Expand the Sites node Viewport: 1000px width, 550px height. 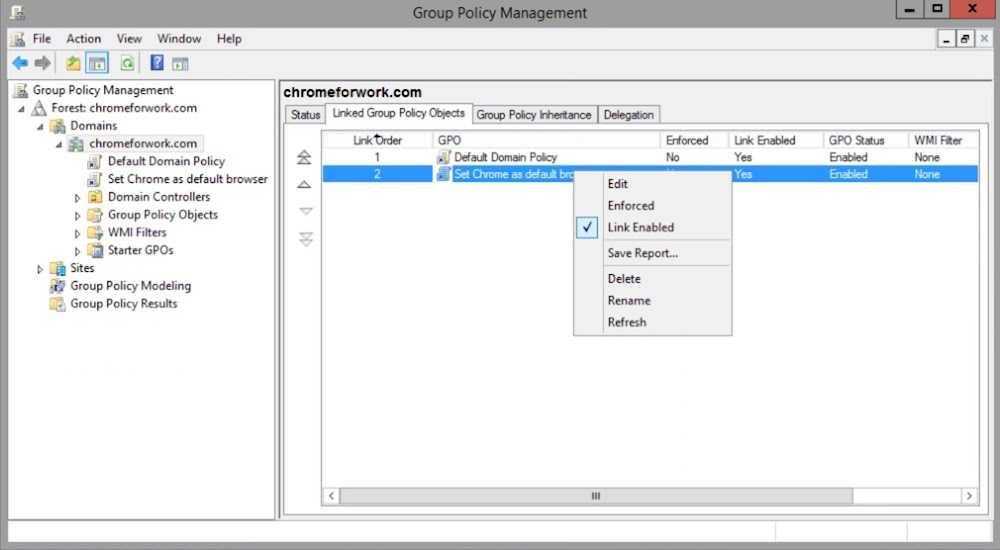40,269
